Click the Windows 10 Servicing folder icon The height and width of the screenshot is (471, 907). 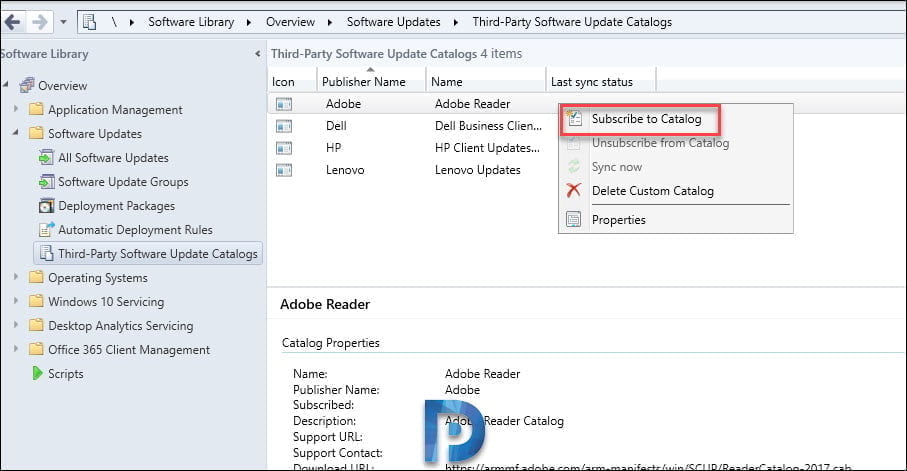click(36, 301)
